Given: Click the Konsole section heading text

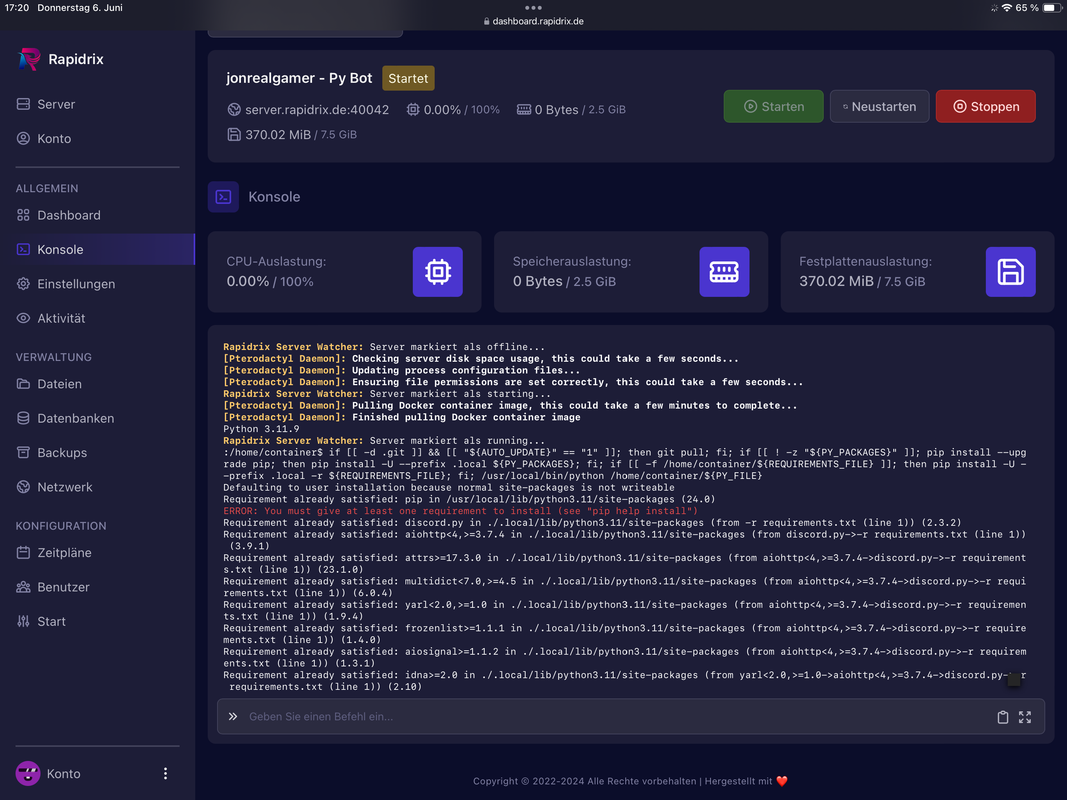Looking at the screenshot, I should click(x=274, y=197).
